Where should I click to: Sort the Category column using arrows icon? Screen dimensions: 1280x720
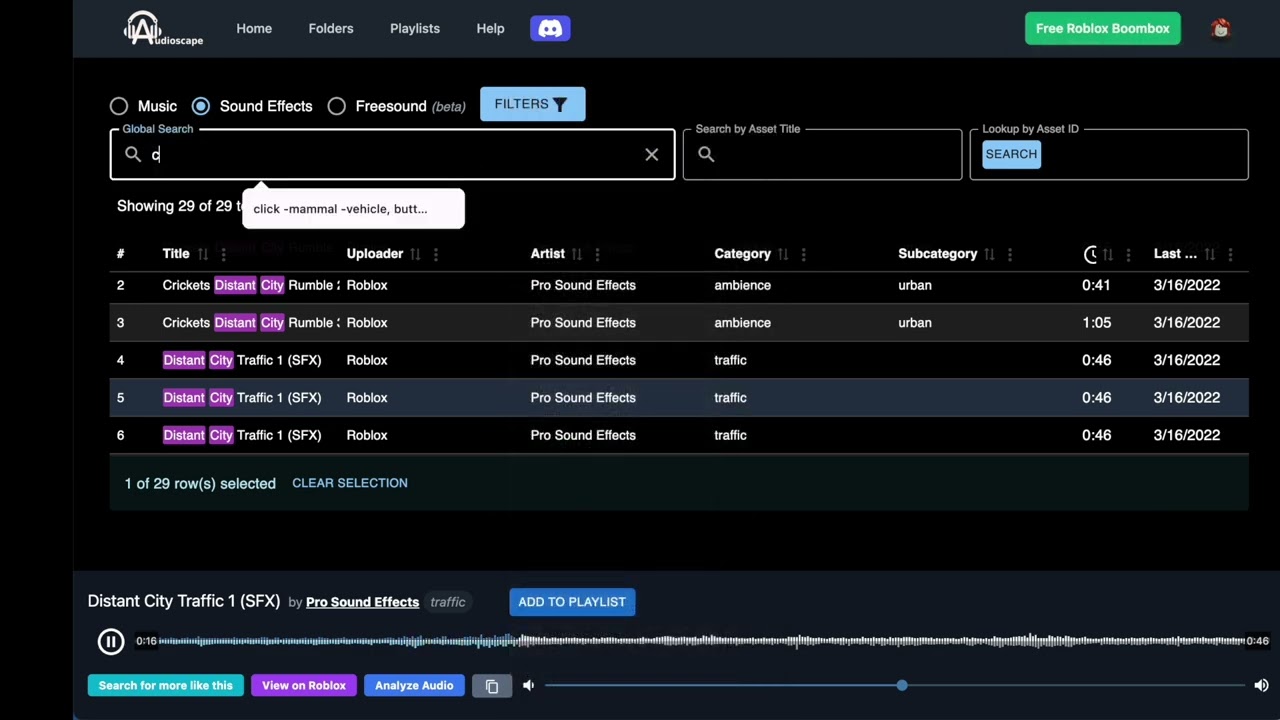[783, 254]
